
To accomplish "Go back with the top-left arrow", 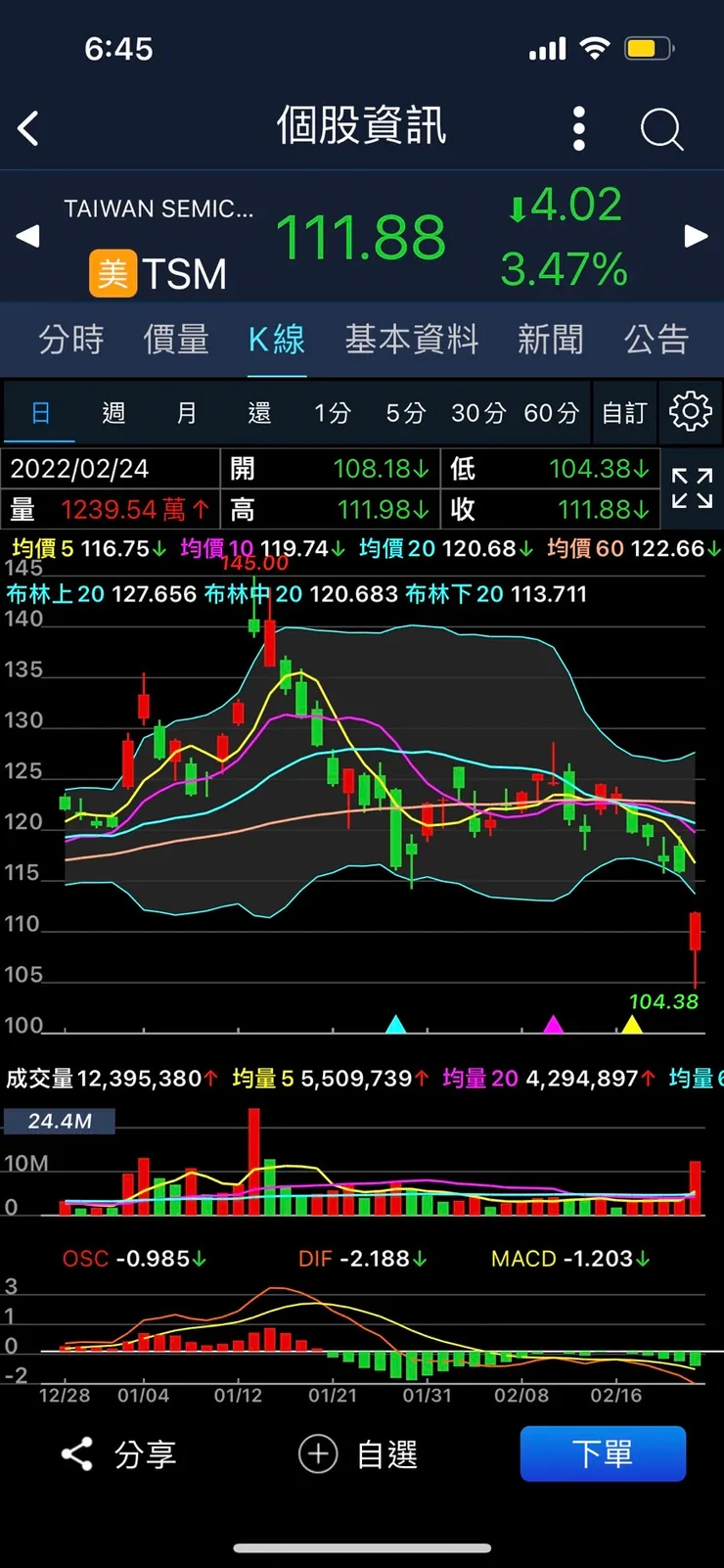I will coord(28,128).
